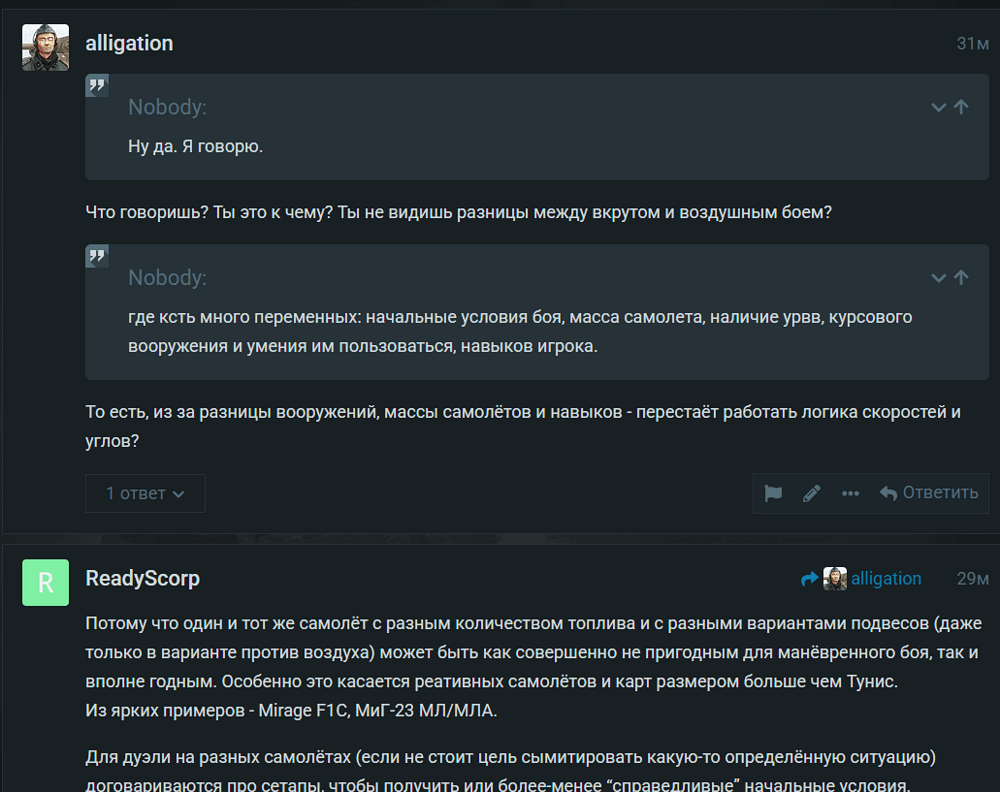
Task: Expand the "1 ответ" replies list
Action: tap(145, 493)
